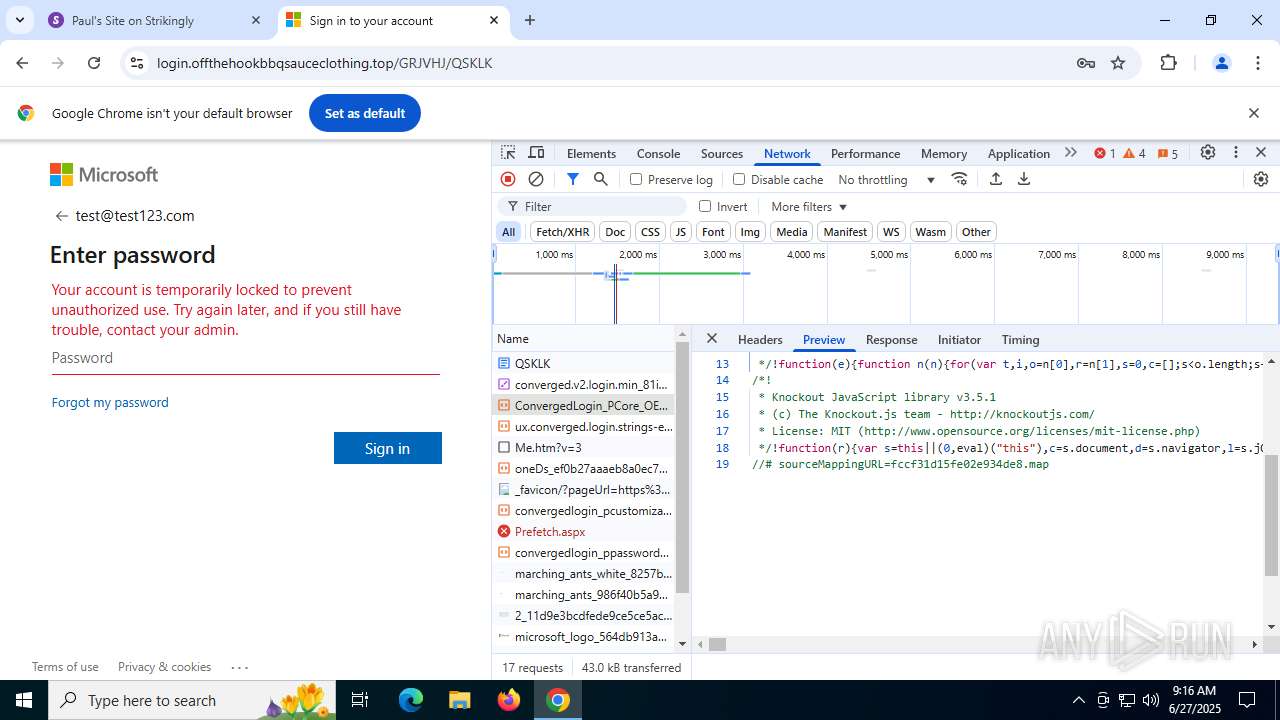Switch to the Elements tab
Screen dimensions: 1280x720
tap(591, 154)
